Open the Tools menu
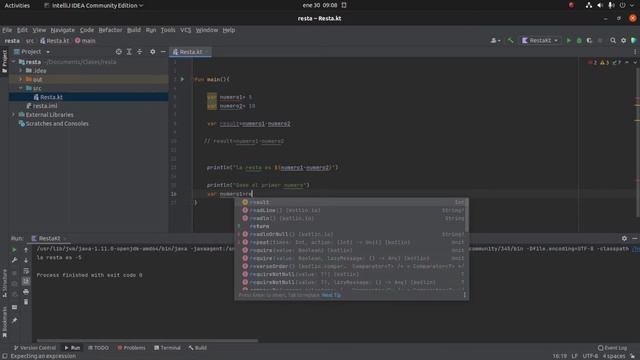The width and height of the screenshot is (640, 360). (168, 30)
